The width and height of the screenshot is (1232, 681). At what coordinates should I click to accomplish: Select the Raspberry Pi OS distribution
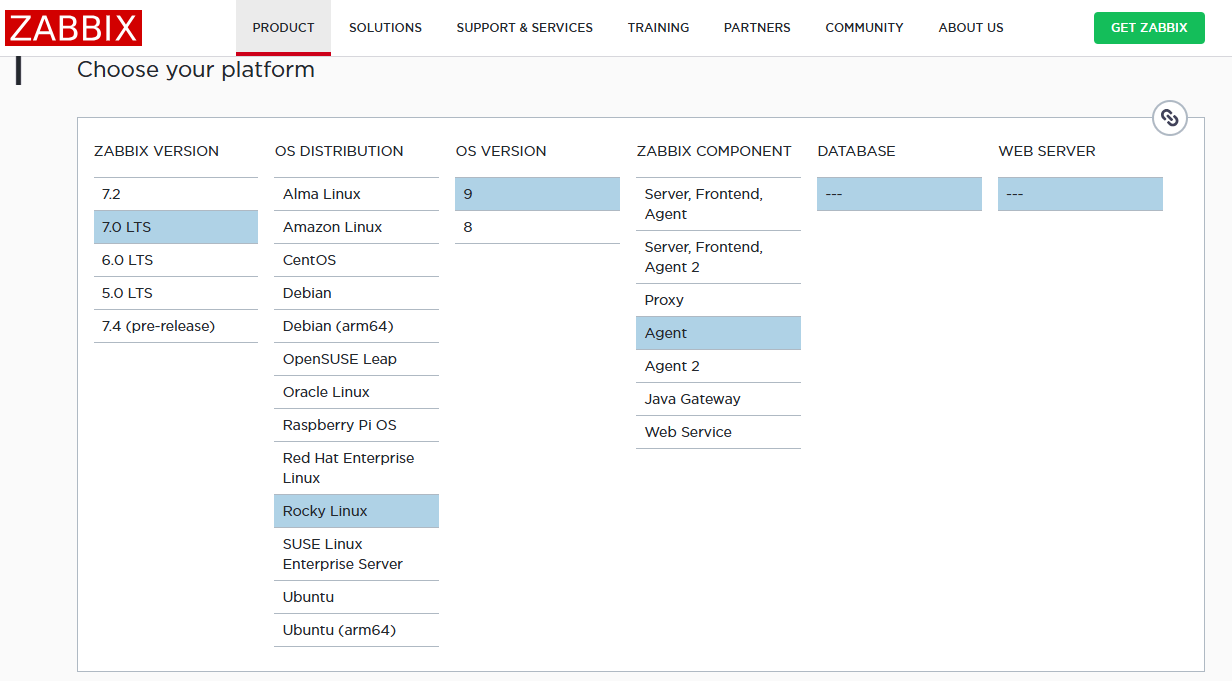click(x=357, y=425)
